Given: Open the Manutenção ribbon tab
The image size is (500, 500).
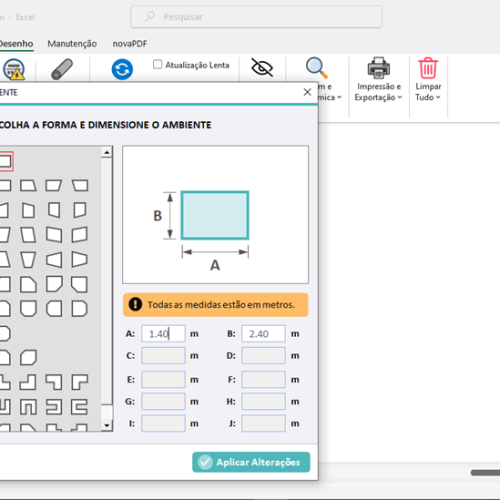Looking at the screenshot, I should 72,44.
